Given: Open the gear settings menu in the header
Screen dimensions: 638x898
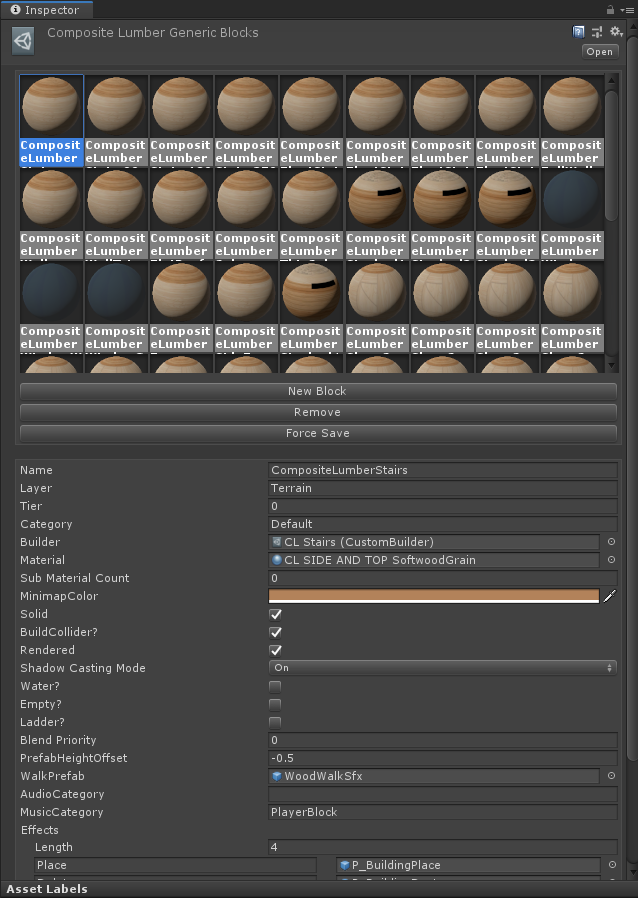Looking at the screenshot, I should [616, 31].
